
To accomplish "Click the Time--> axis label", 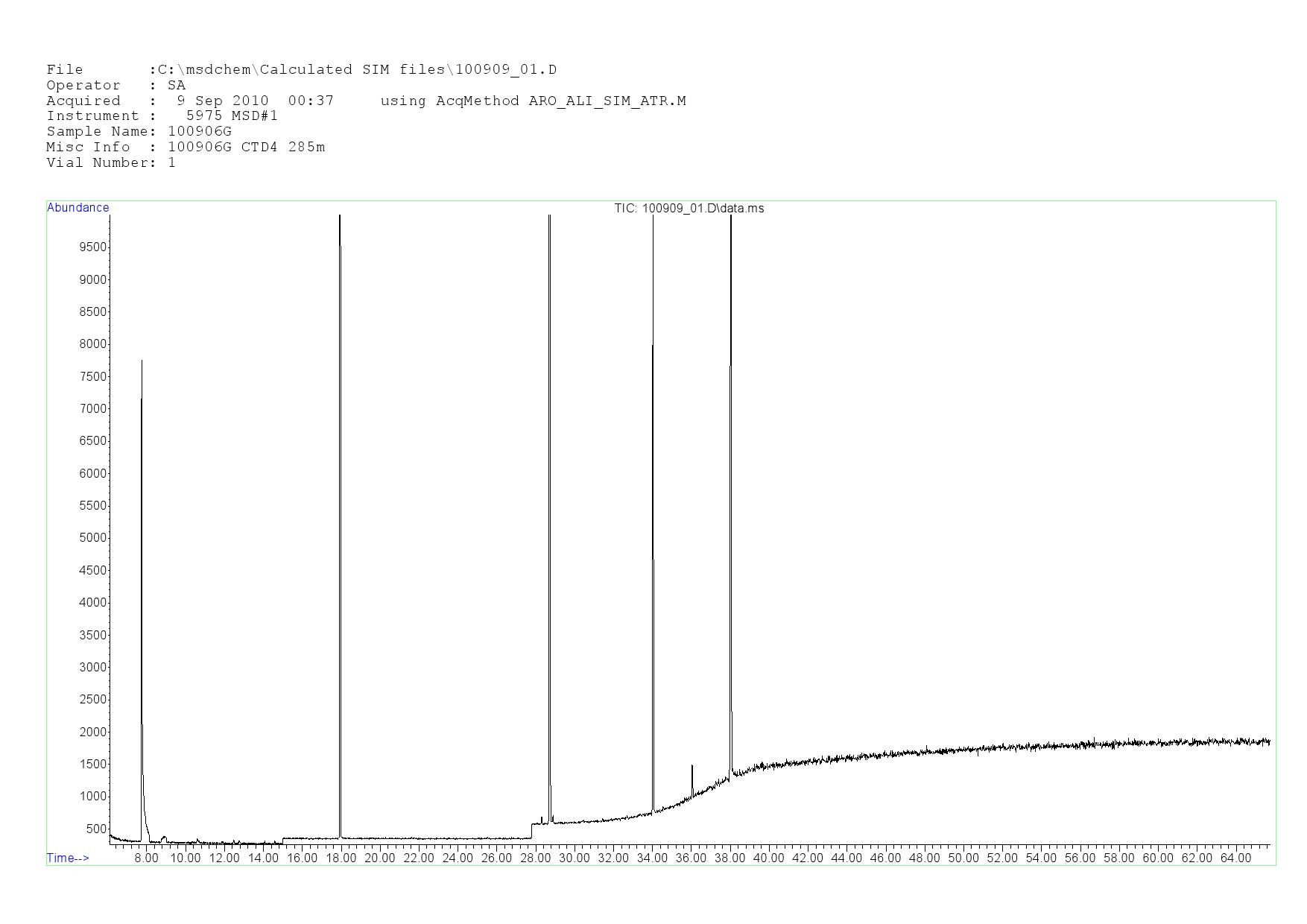I will (x=68, y=858).
